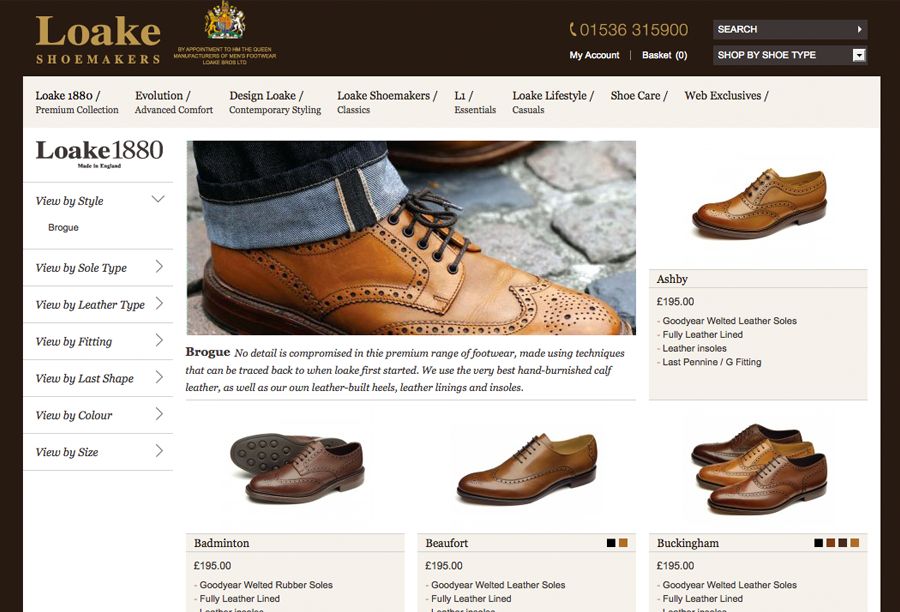The image size is (900, 612).
Task: Open the Buckingham shoes product image
Action: tap(759, 468)
